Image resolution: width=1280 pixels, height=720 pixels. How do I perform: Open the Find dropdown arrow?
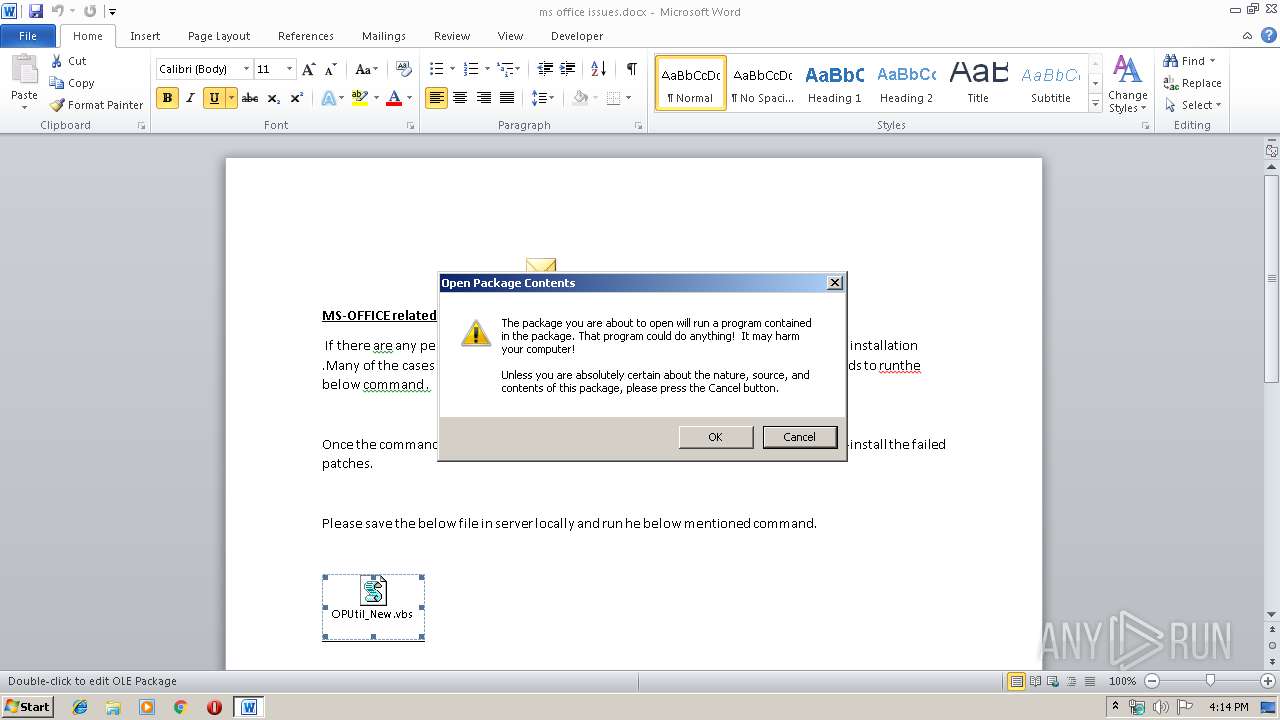1213,61
